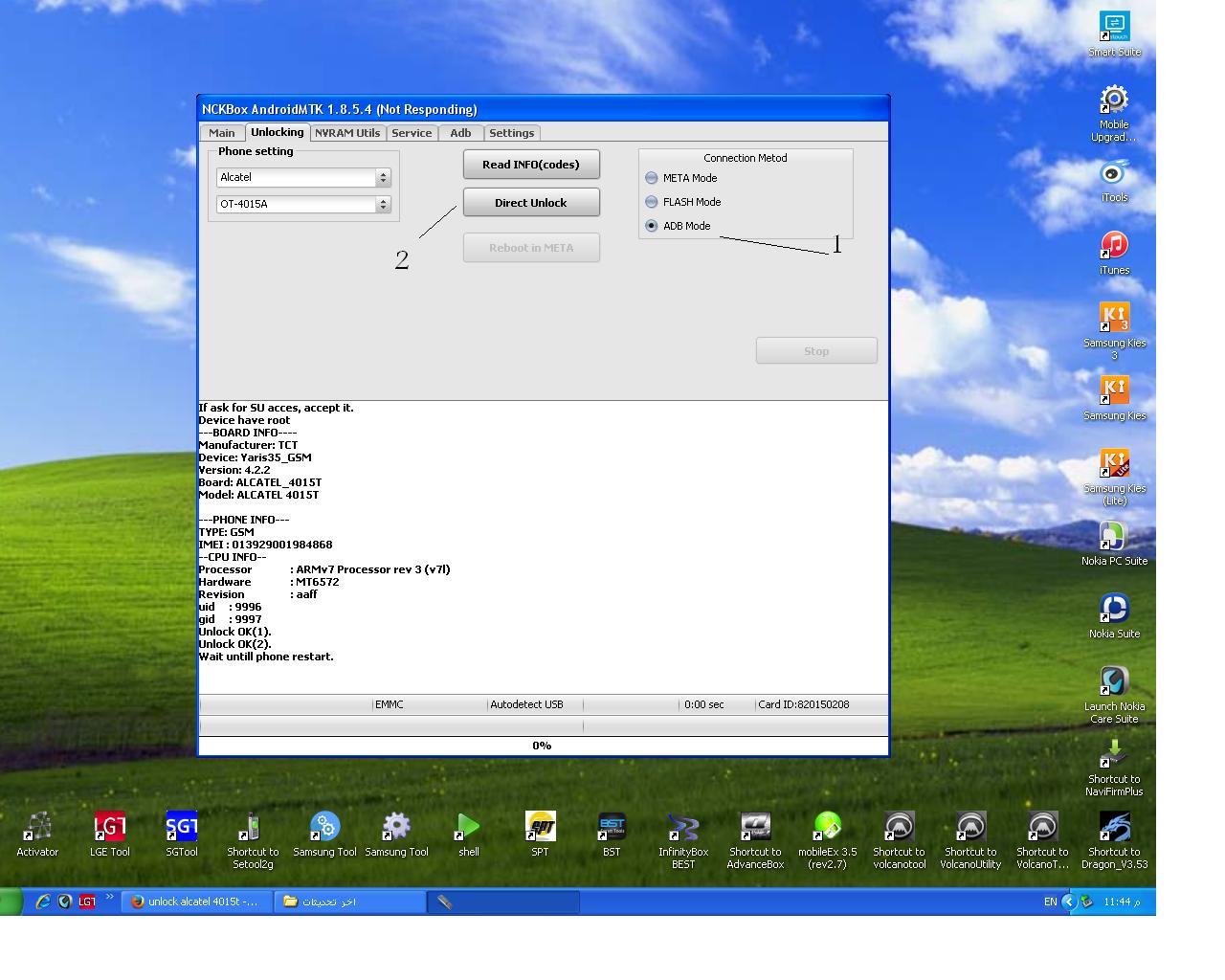Switch to the Unlocking tab
This screenshot has height=980, width=1225.
[278, 132]
